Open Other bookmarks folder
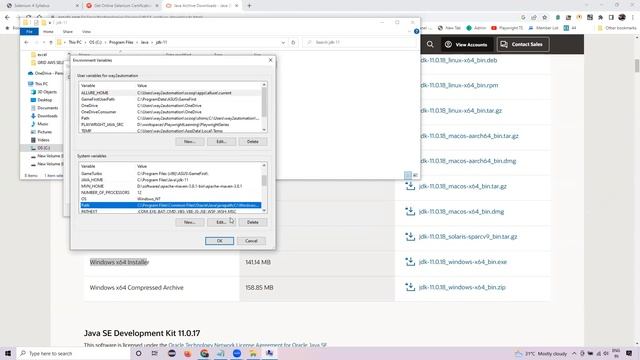The width and height of the screenshot is (640, 360). tap(617, 28)
